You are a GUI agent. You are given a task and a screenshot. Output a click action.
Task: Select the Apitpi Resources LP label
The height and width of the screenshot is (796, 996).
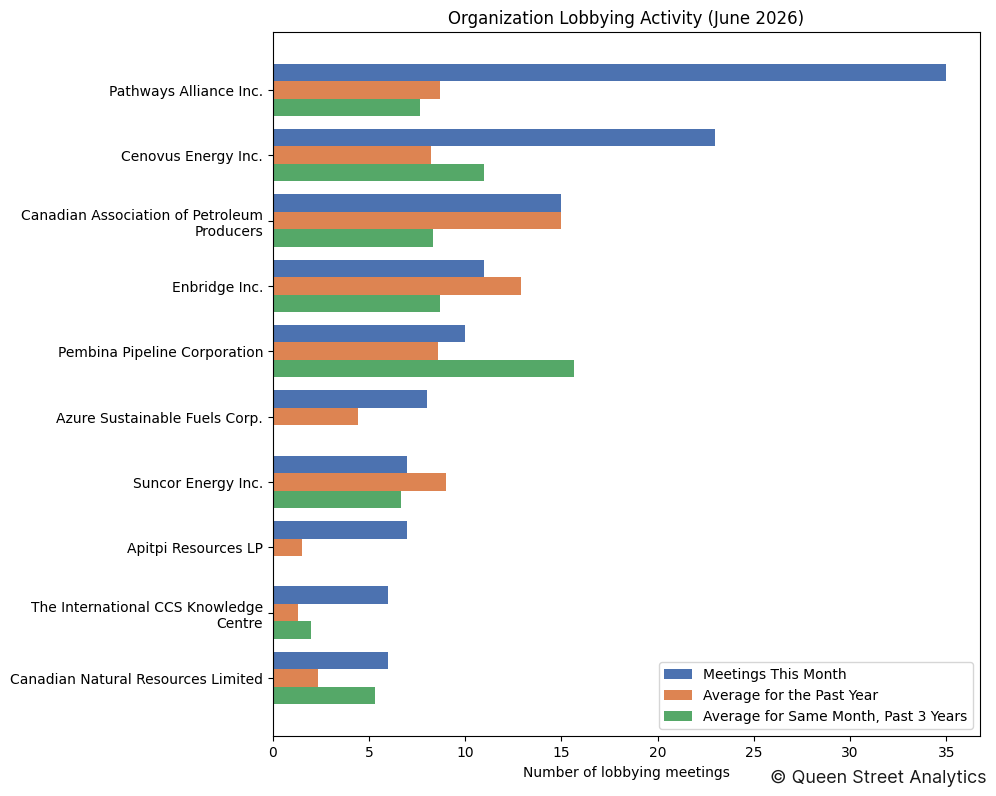click(194, 548)
